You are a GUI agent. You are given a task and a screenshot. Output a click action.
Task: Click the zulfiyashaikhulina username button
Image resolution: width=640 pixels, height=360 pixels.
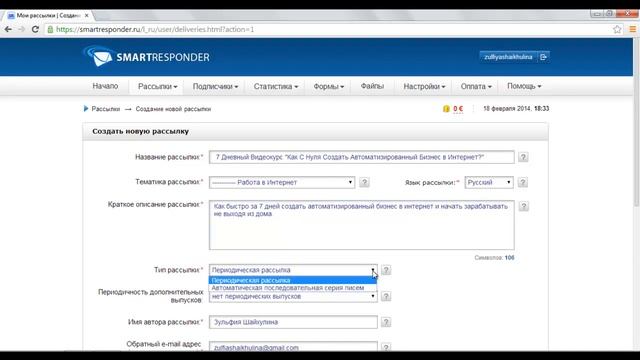(x=508, y=57)
